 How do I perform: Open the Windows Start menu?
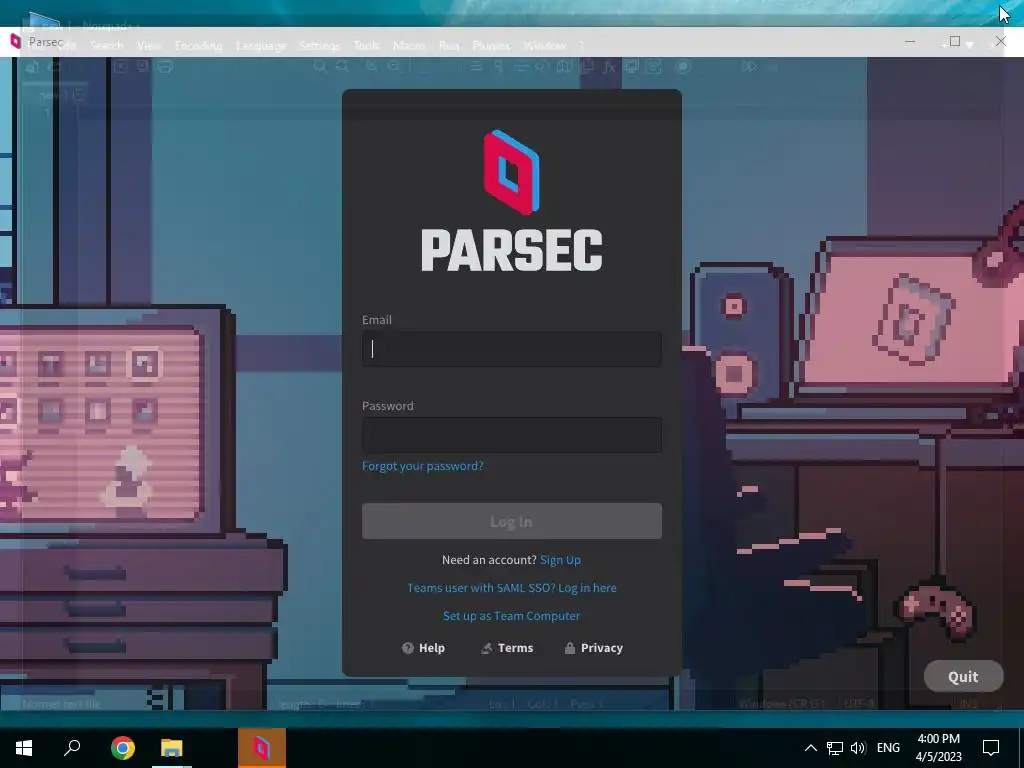(x=24, y=748)
